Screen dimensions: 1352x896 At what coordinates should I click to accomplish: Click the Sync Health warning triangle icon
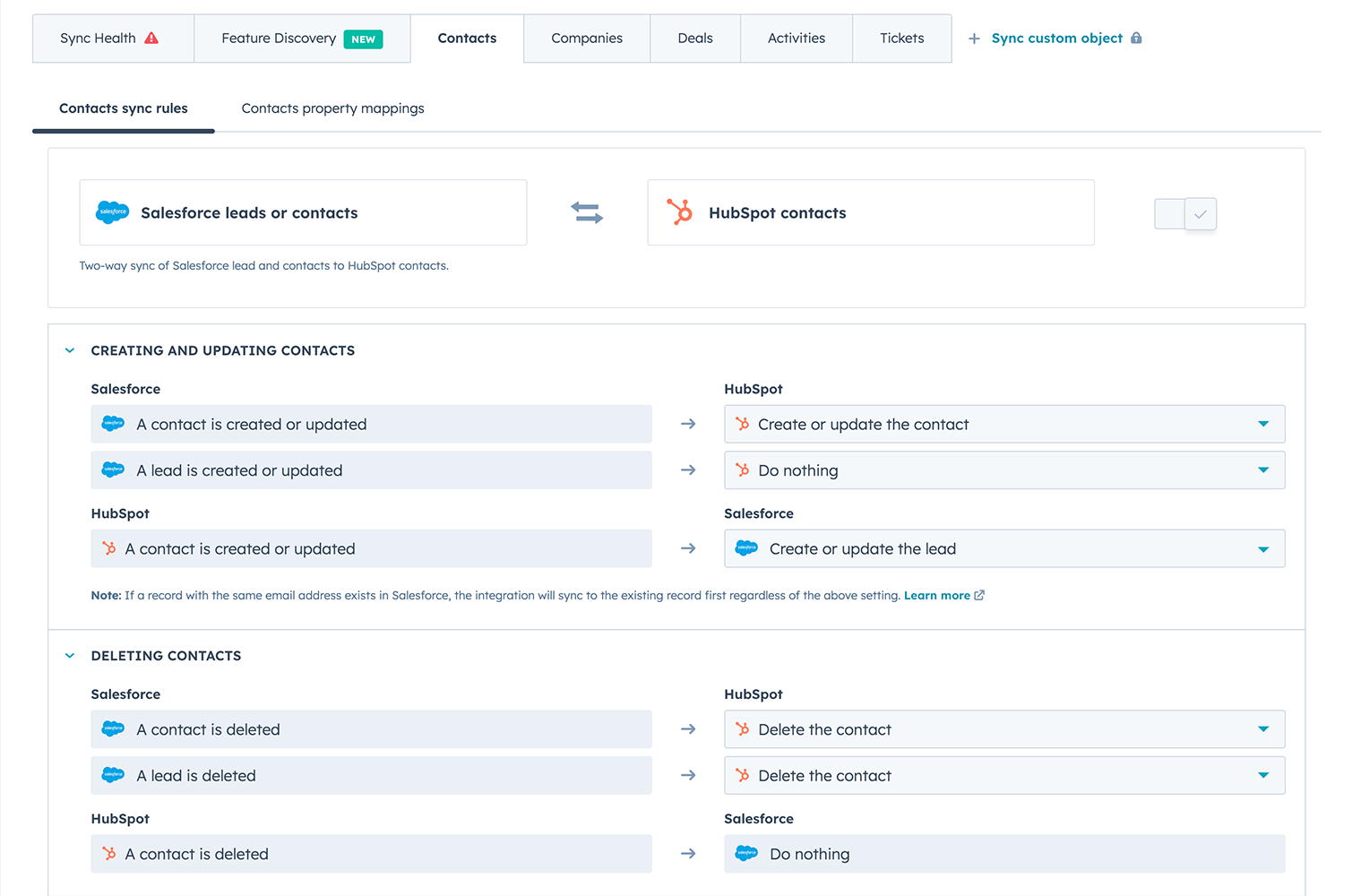[x=151, y=38]
